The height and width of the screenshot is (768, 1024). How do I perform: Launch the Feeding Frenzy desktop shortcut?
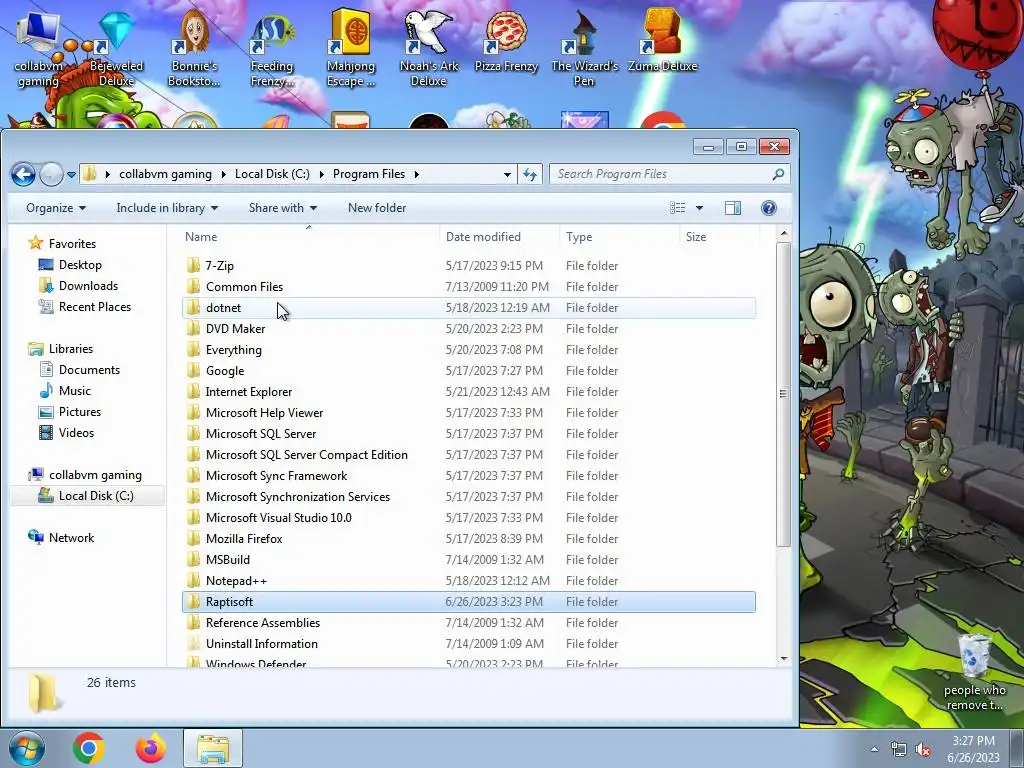coord(272,50)
